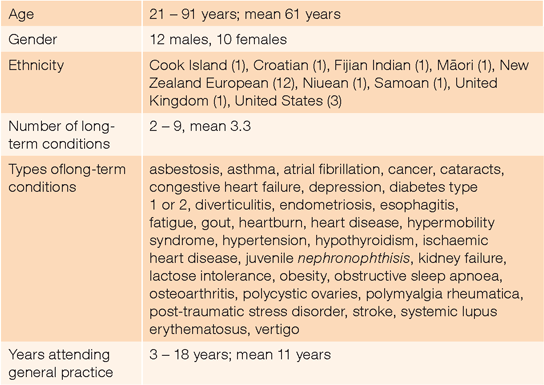The image size is (544, 385).
Task: Select the Years attending general practice label
Action: tap(61, 363)
